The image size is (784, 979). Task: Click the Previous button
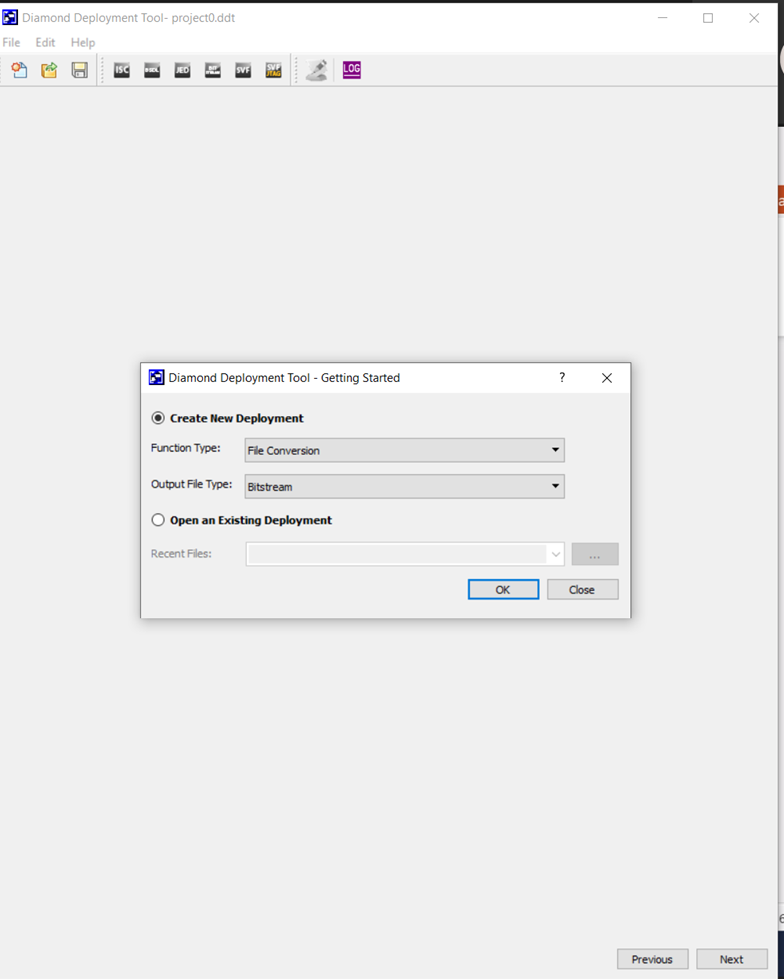pos(652,959)
